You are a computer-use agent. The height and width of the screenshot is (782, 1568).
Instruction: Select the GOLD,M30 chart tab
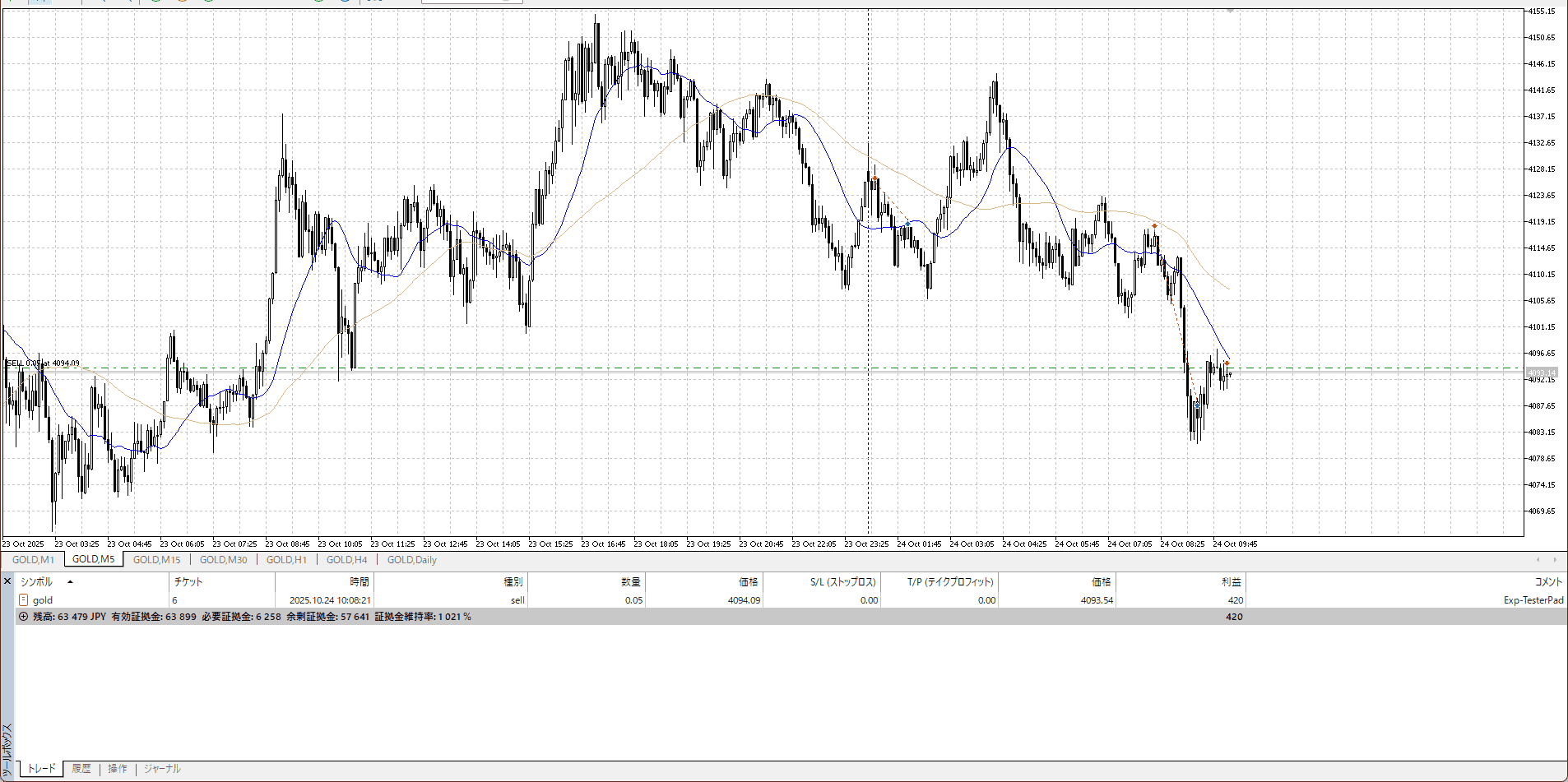223,560
